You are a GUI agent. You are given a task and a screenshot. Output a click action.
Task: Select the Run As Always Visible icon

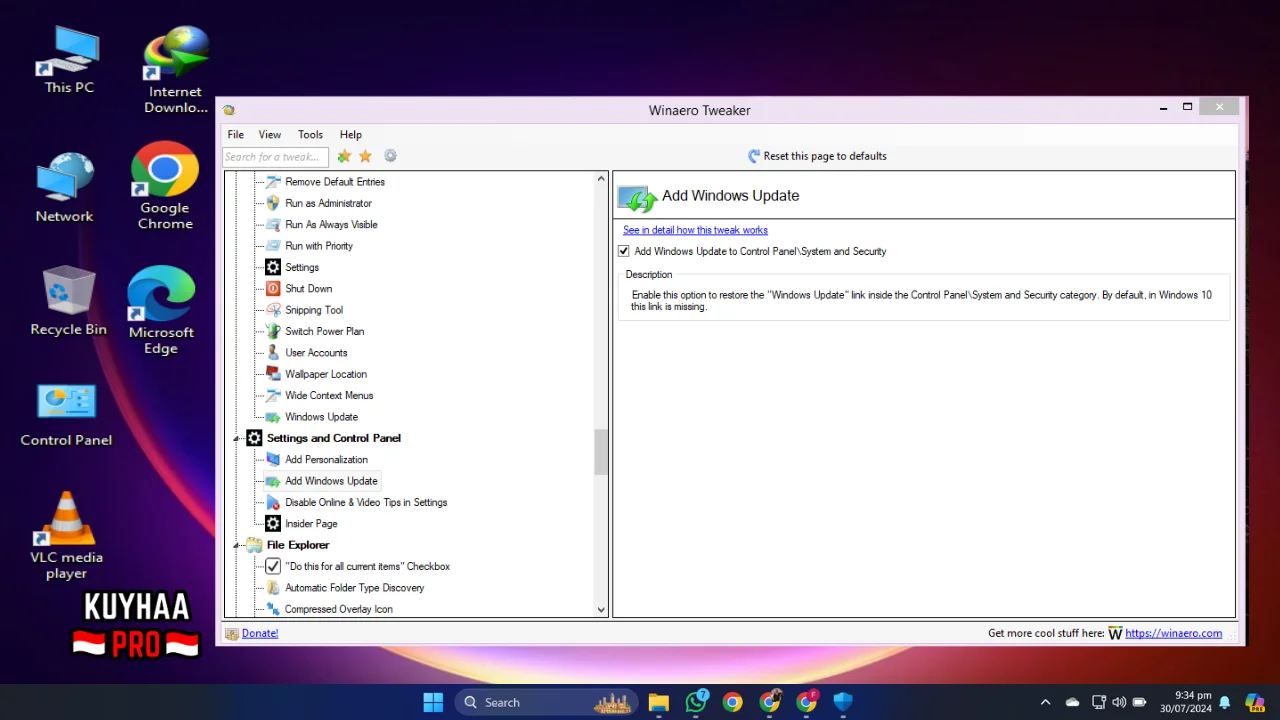click(273, 225)
